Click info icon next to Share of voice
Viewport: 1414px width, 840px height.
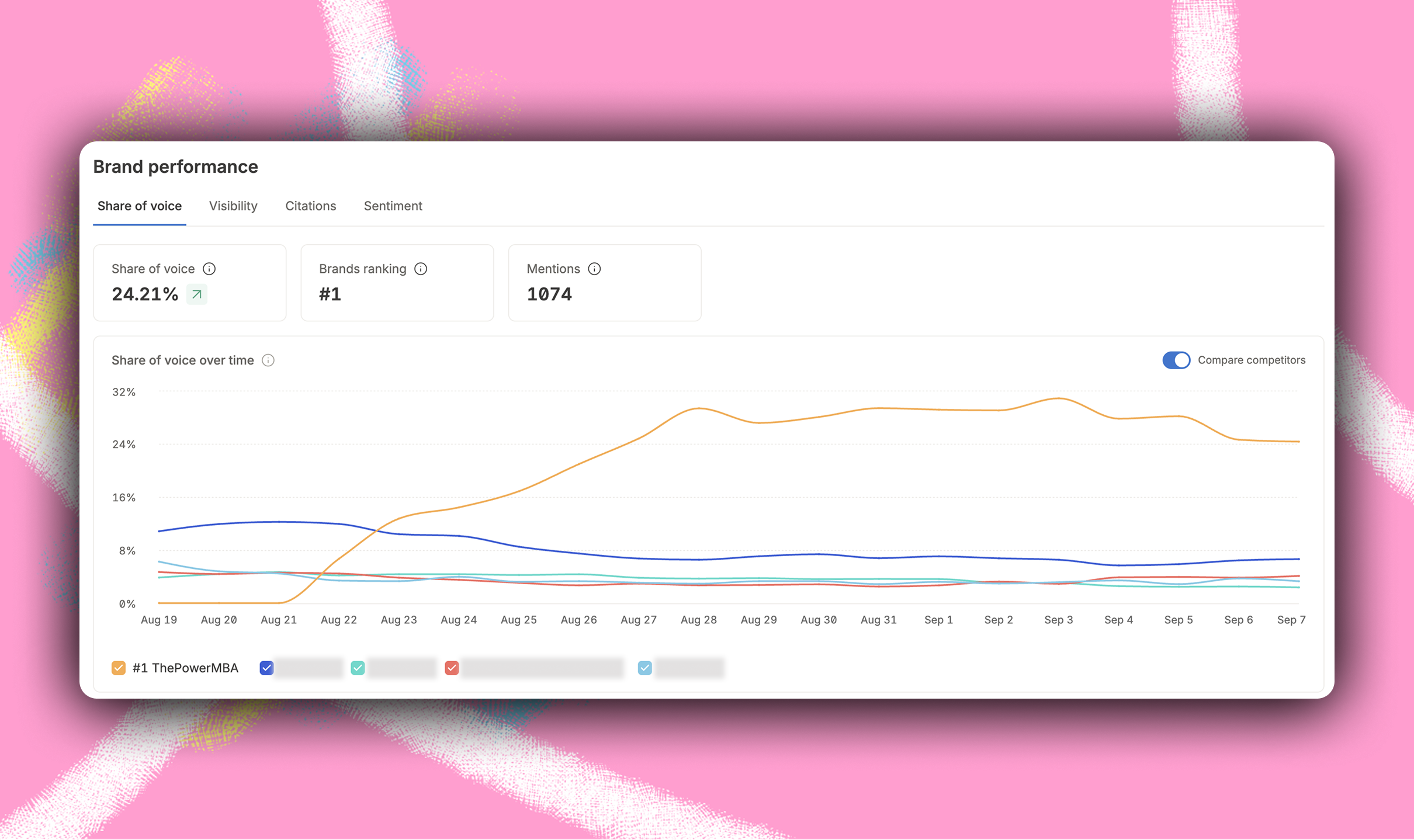point(209,269)
